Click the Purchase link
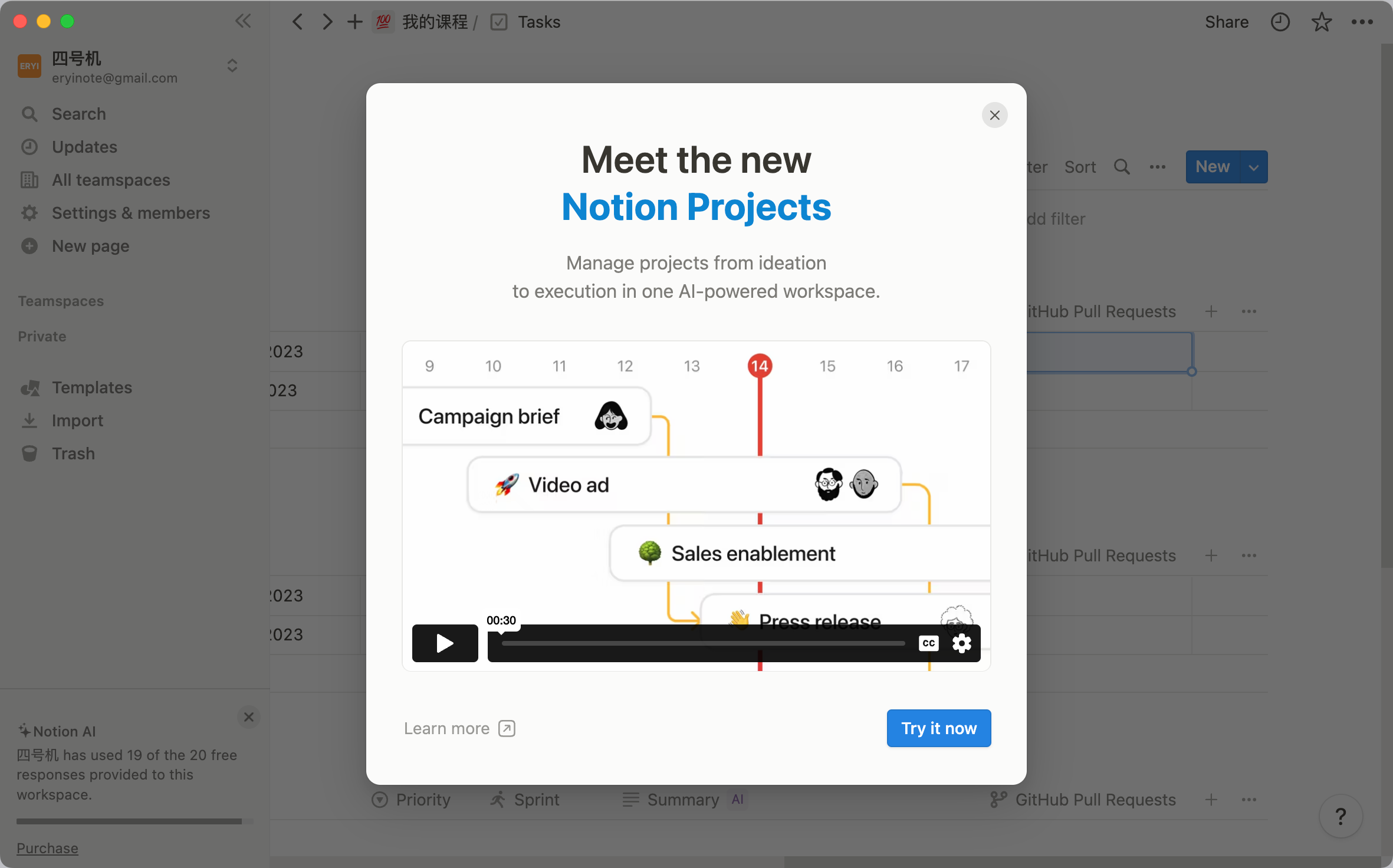1393x868 pixels. click(47, 848)
